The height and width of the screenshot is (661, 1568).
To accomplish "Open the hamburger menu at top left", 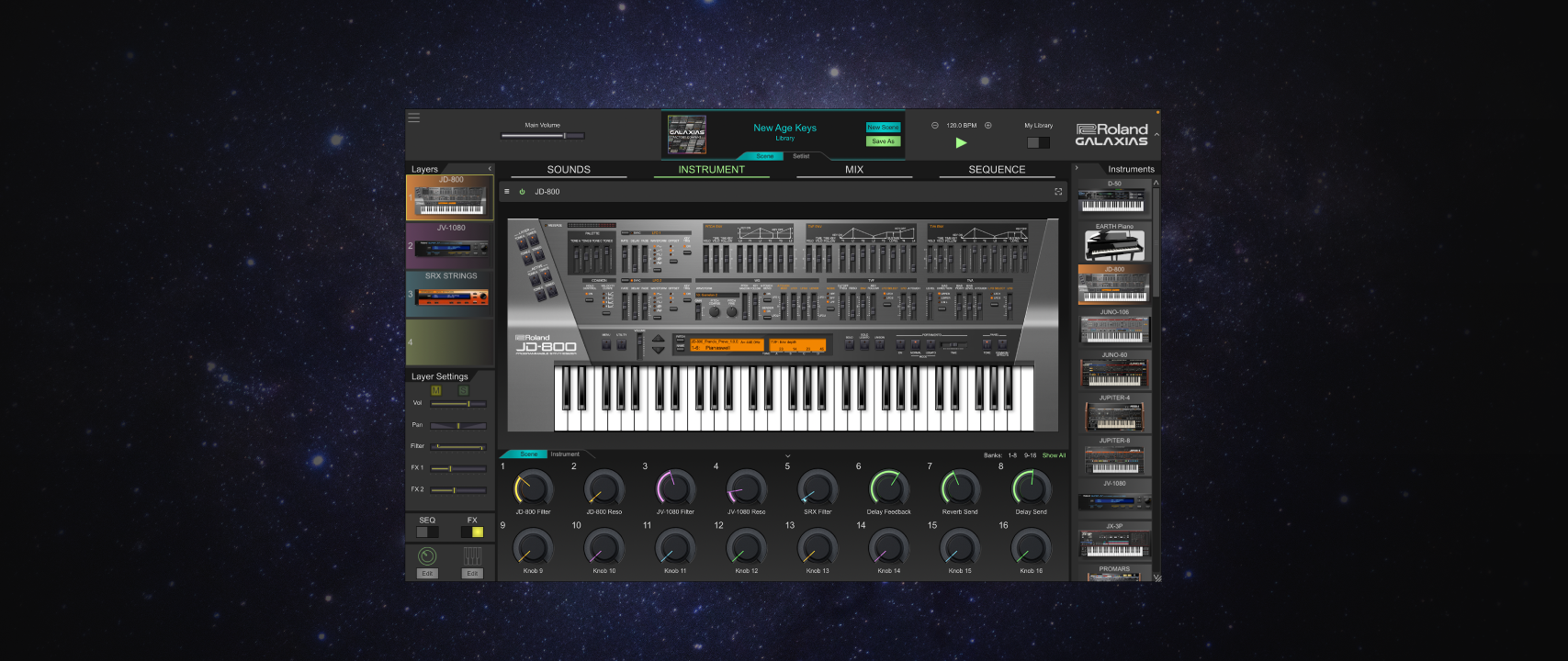I will pos(413,118).
